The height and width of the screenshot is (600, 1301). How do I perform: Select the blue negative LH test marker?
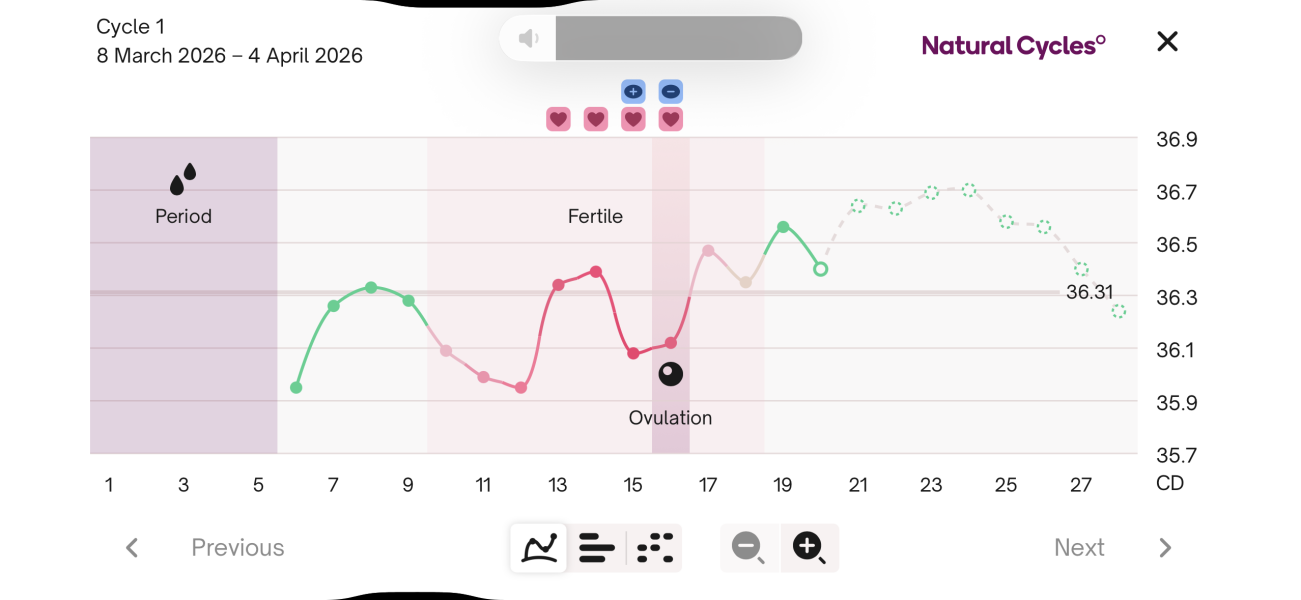coord(670,91)
